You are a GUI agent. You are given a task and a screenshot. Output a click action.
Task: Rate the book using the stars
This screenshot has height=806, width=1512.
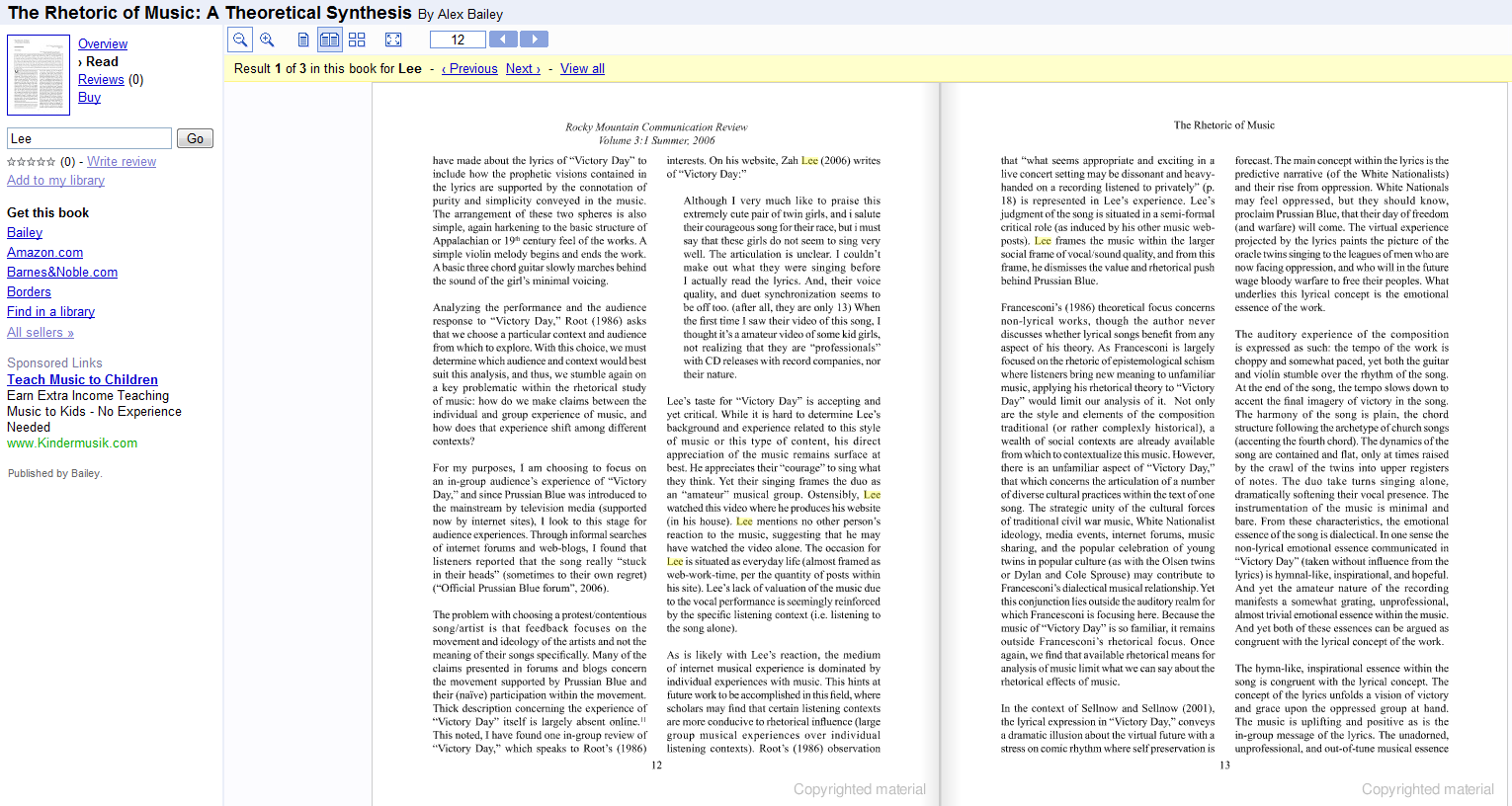click(x=31, y=162)
